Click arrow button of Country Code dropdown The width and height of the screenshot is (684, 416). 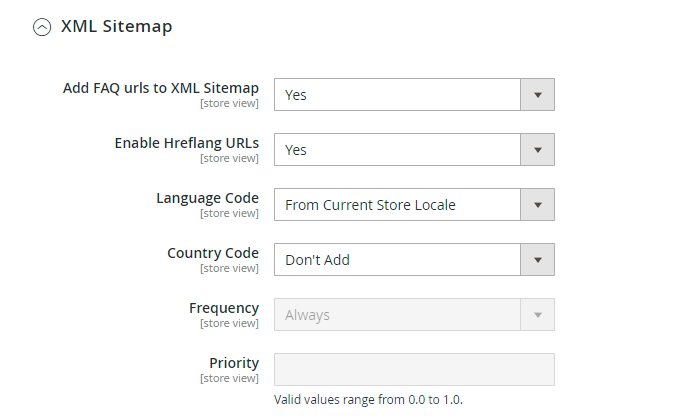point(537,260)
